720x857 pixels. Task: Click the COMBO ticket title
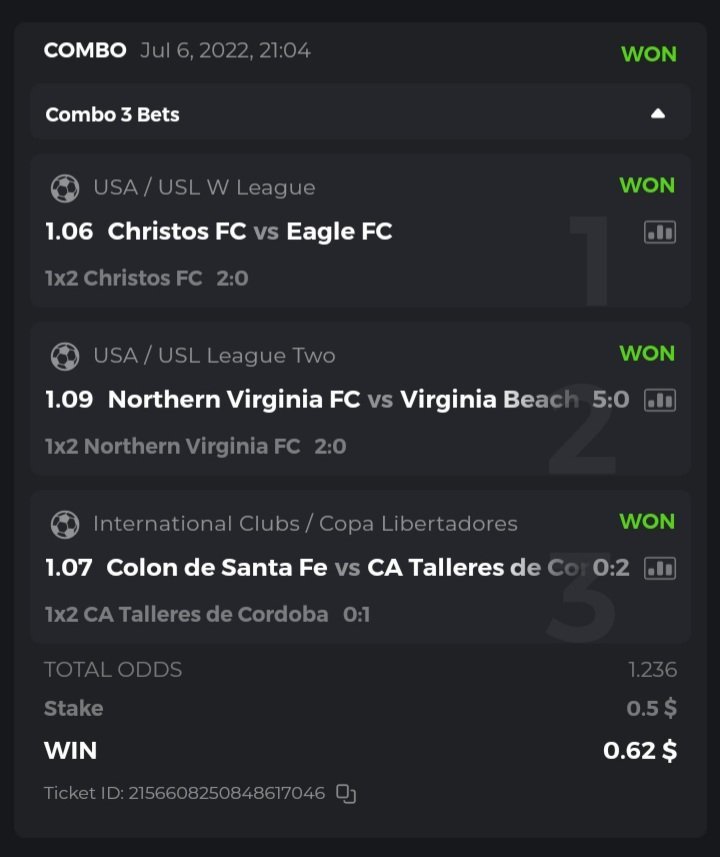tap(85, 50)
